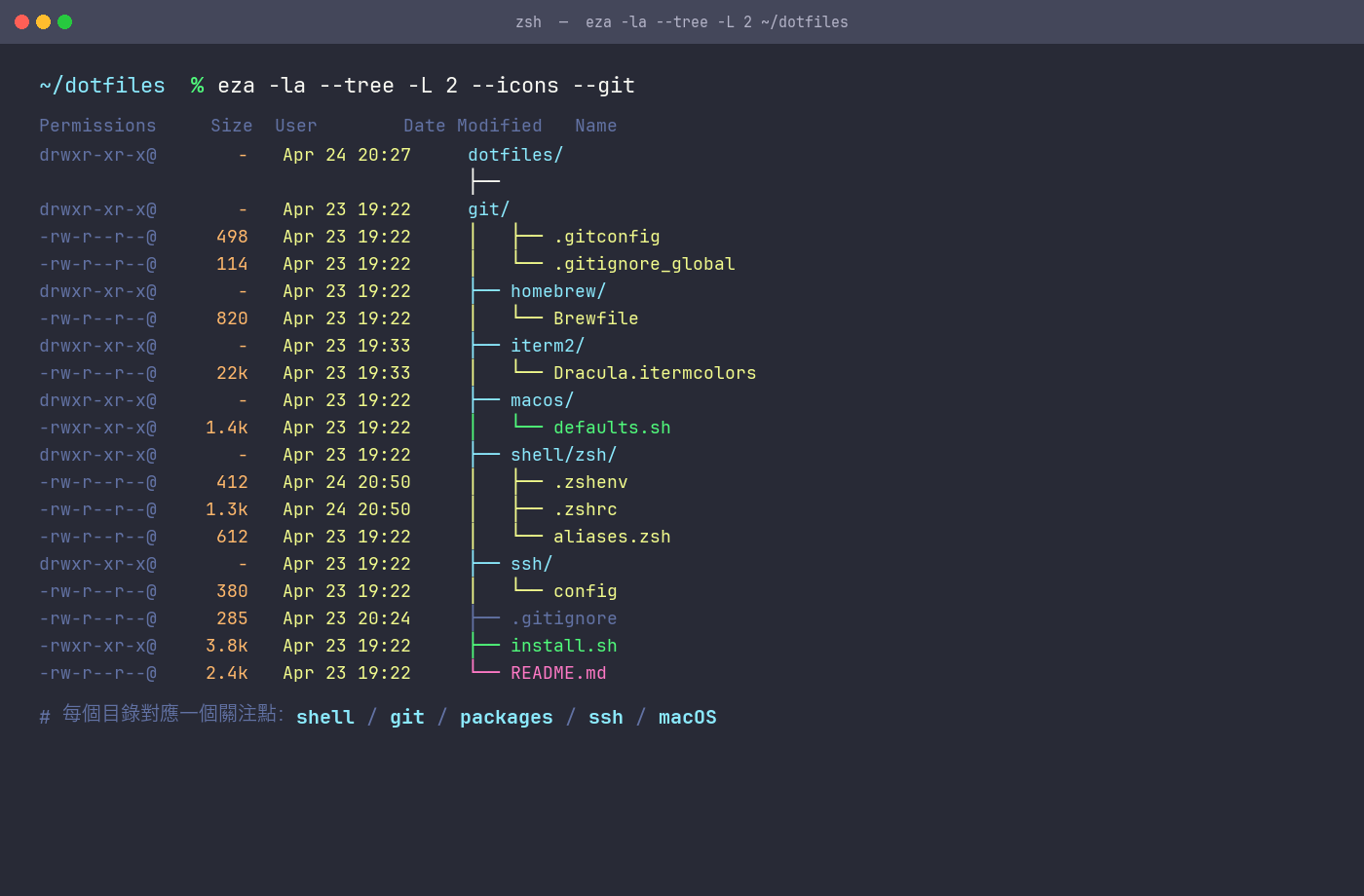
Task: Click the install.sh script entry
Action: (x=563, y=646)
